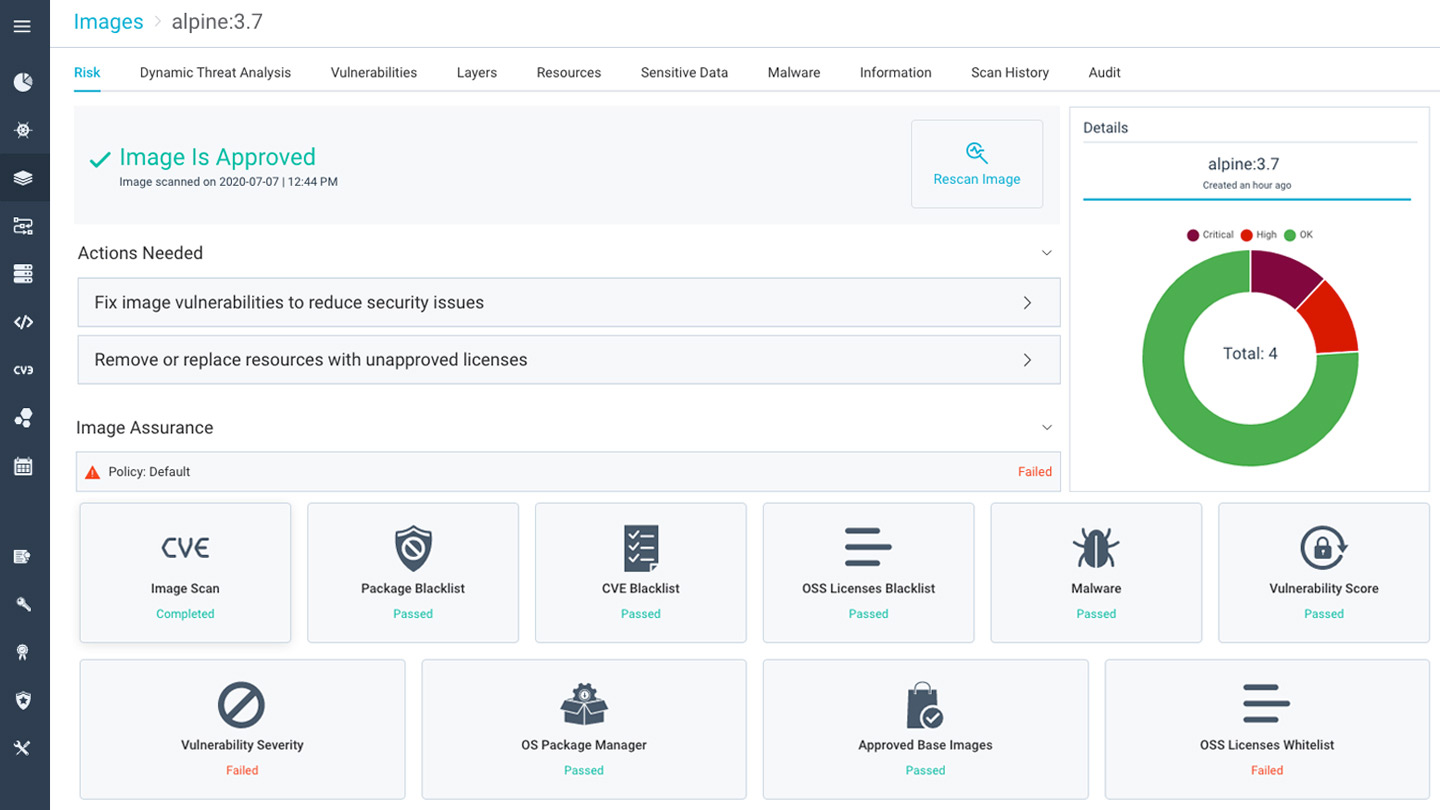Screen dimensions: 1440x810
Task: Open the hamburger menu icon
Action: tap(22, 26)
